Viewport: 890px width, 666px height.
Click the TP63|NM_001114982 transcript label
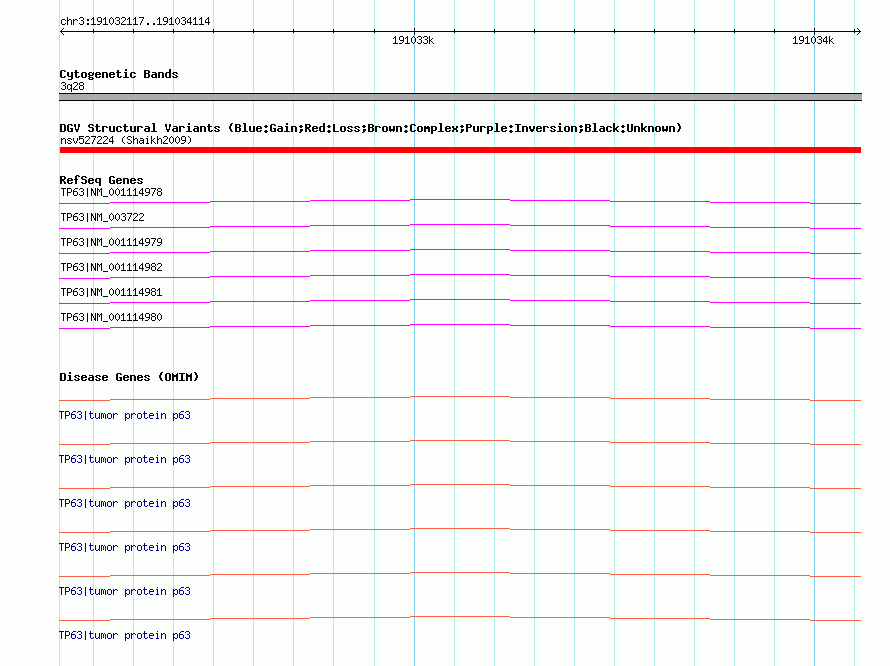pyautogui.click(x=111, y=267)
